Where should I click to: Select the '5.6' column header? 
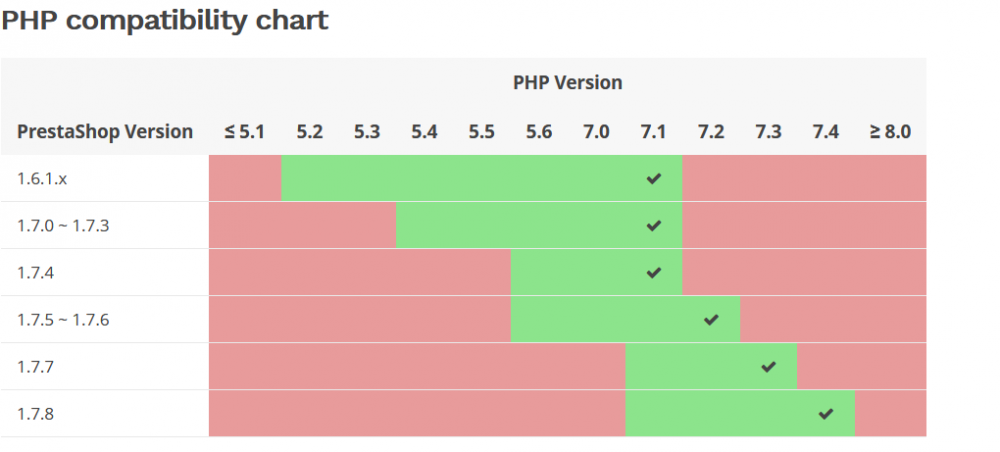coord(538,132)
